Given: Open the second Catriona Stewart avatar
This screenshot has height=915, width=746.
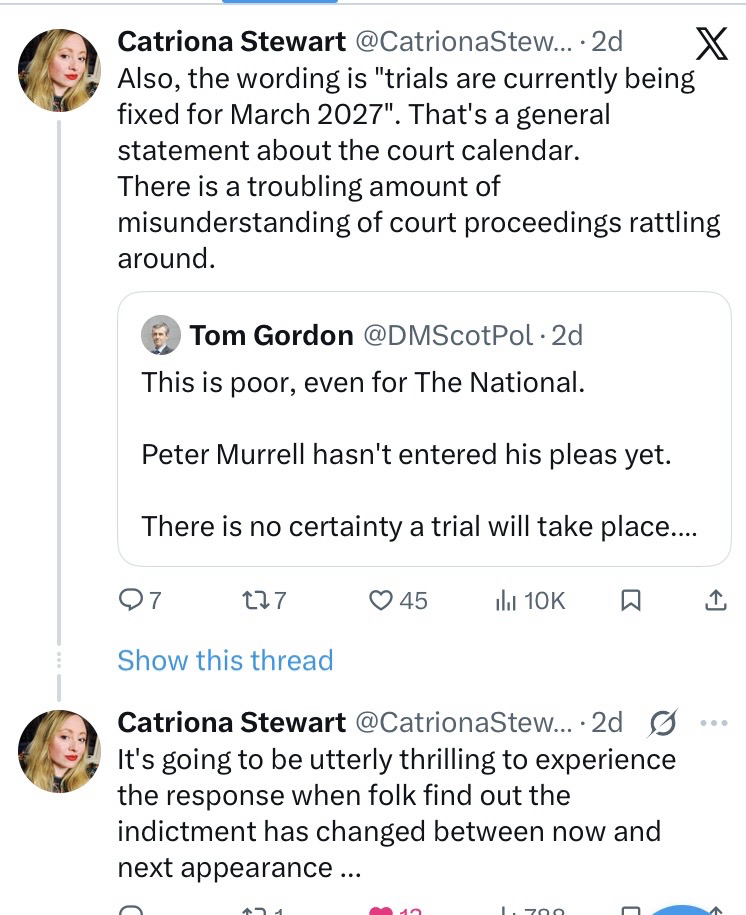Looking at the screenshot, I should coord(60,751).
